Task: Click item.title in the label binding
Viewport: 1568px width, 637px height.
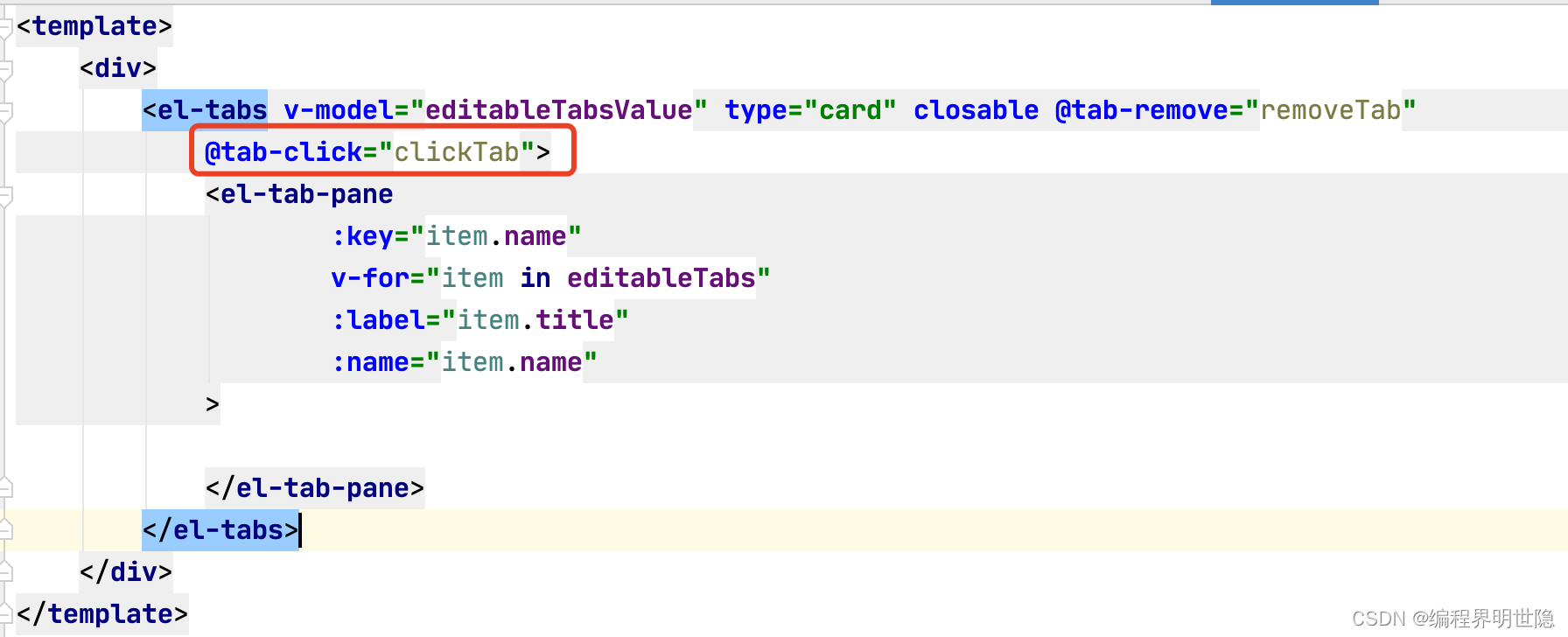Action: (x=535, y=320)
